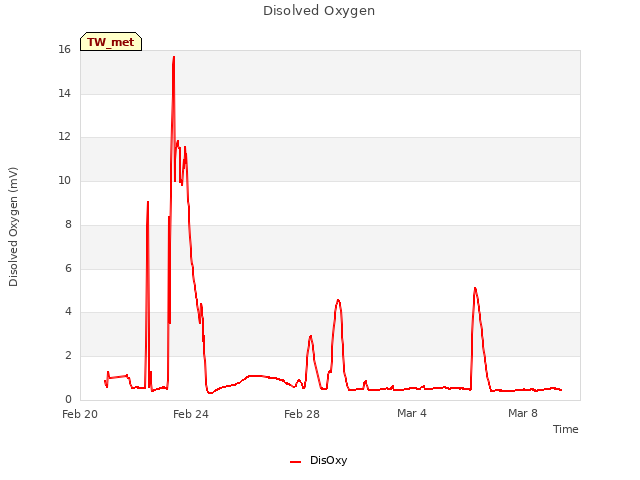
Task: Click the 0 y-axis tick label
Action: pos(68,399)
